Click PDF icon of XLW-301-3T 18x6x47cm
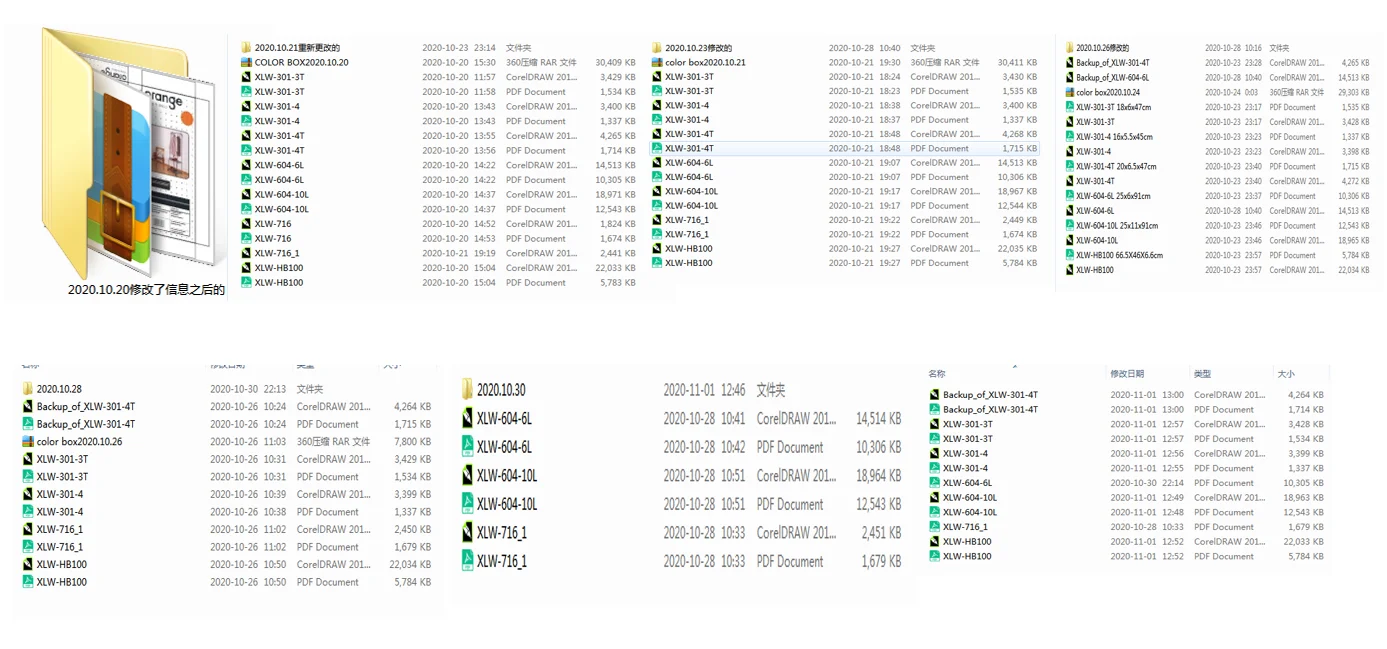Screen dimensions: 1387x649 [x=1069, y=107]
